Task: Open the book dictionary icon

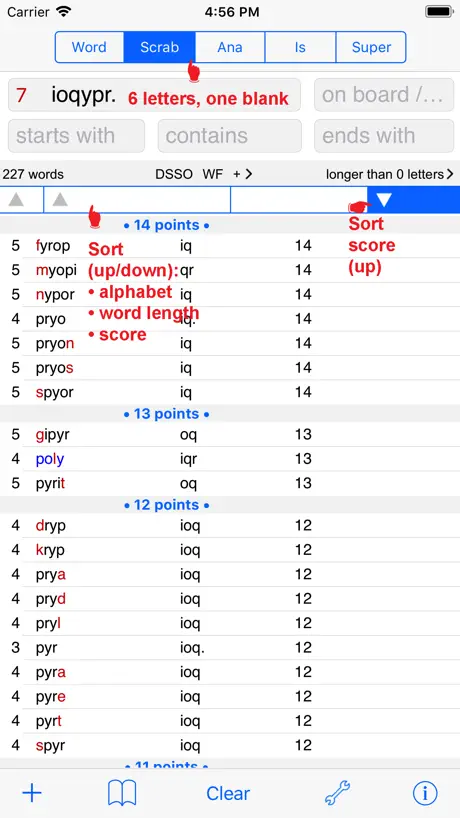Action: coord(122,793)
